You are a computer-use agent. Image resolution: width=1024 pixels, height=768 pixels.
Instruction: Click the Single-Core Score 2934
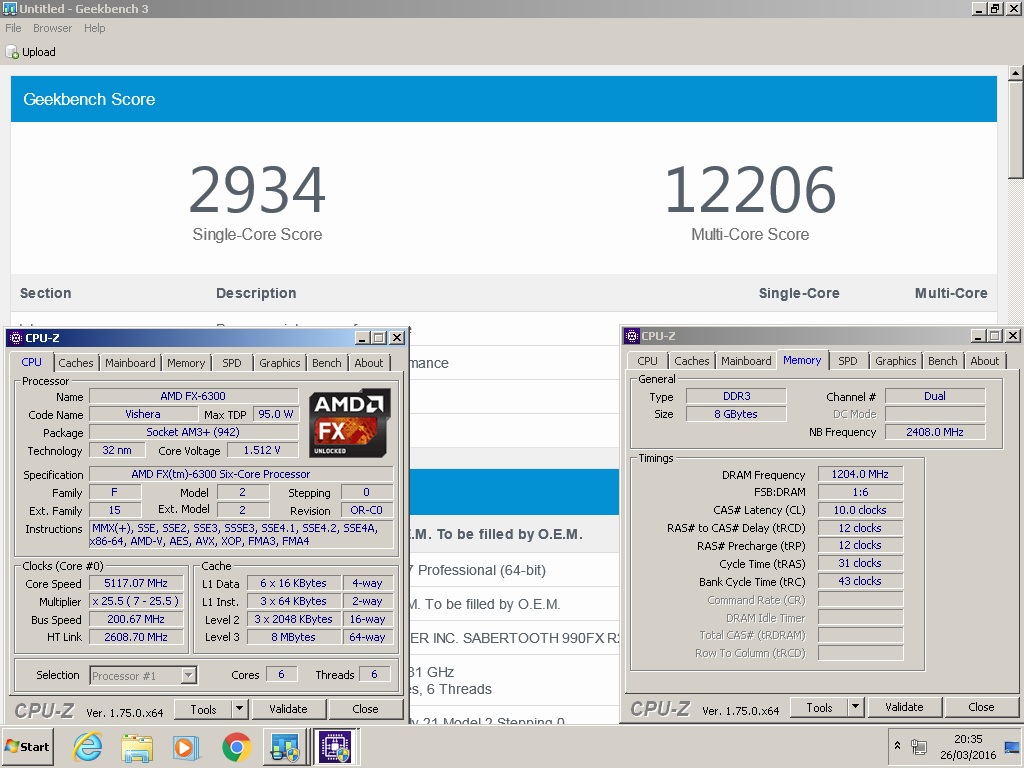coord(257,190)
